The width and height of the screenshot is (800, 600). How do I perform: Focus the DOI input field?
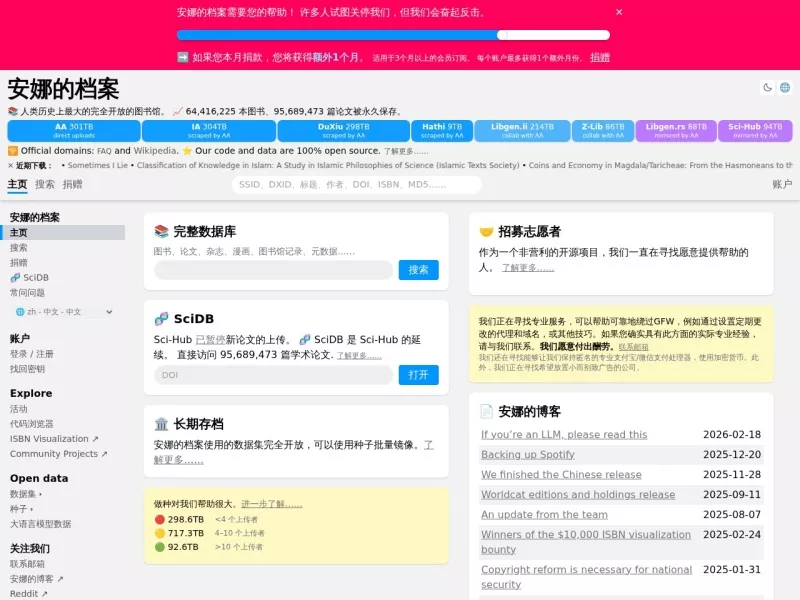click(x=273, y=375)
